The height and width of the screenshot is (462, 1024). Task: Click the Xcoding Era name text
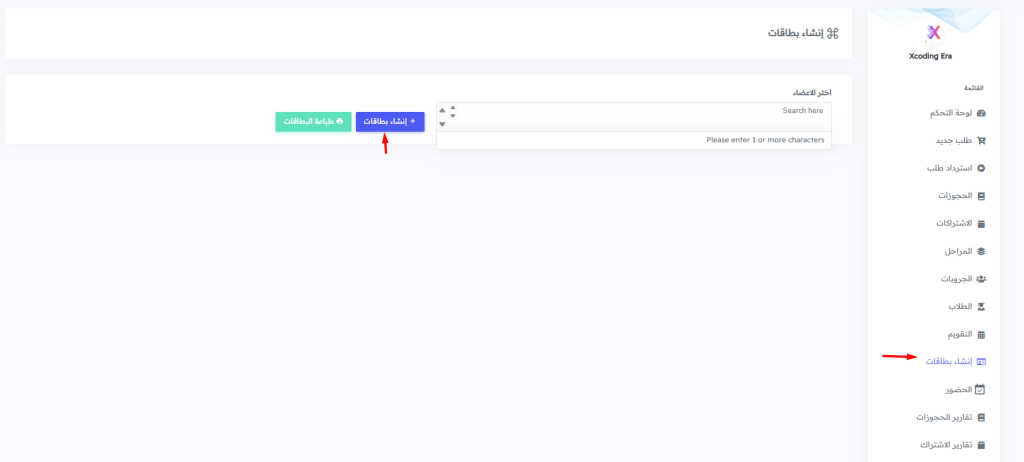click(x=930, y=56)
